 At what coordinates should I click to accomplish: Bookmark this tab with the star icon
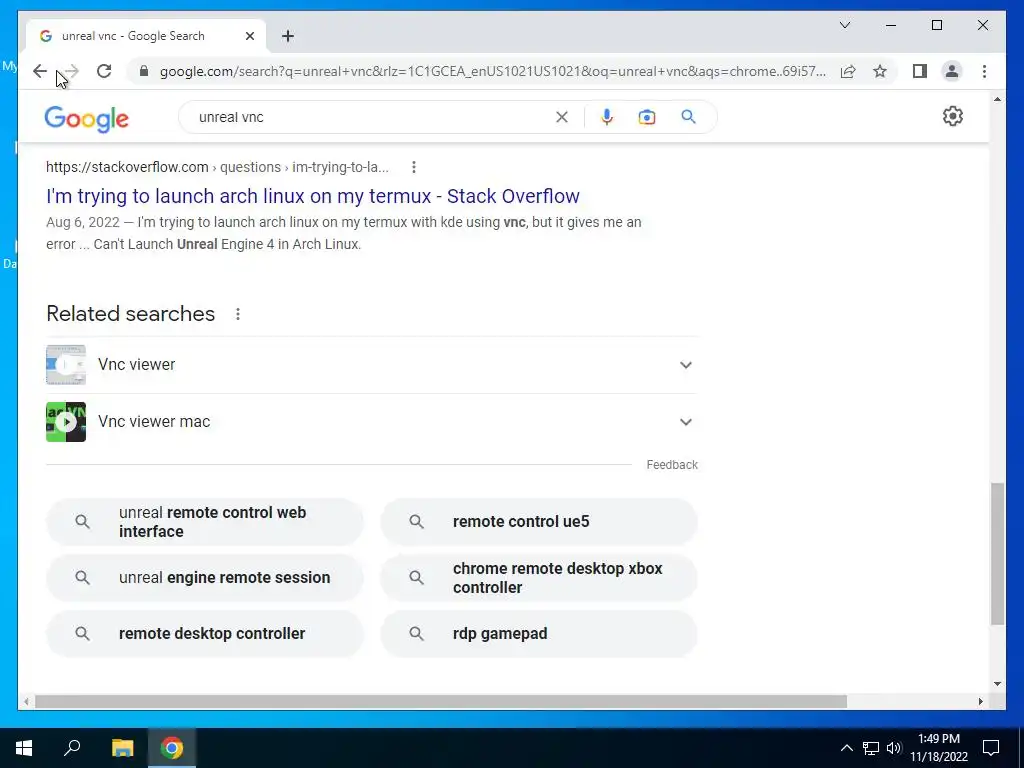click(x=880, y=71)
